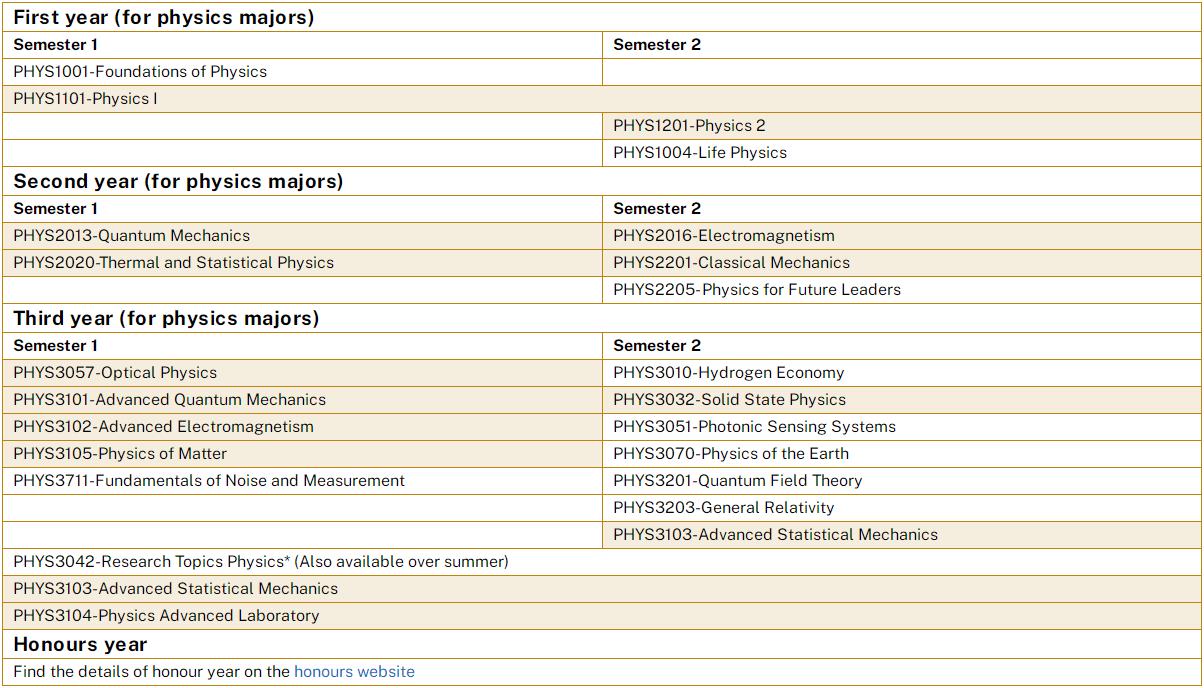
Task: Select PHYS1001-Foundations of Physics entry
Action: coord(140,72)
